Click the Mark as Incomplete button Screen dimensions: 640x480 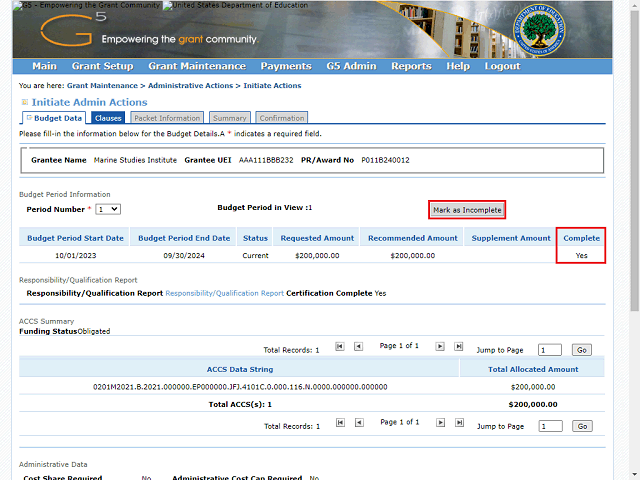click(467, 210)
